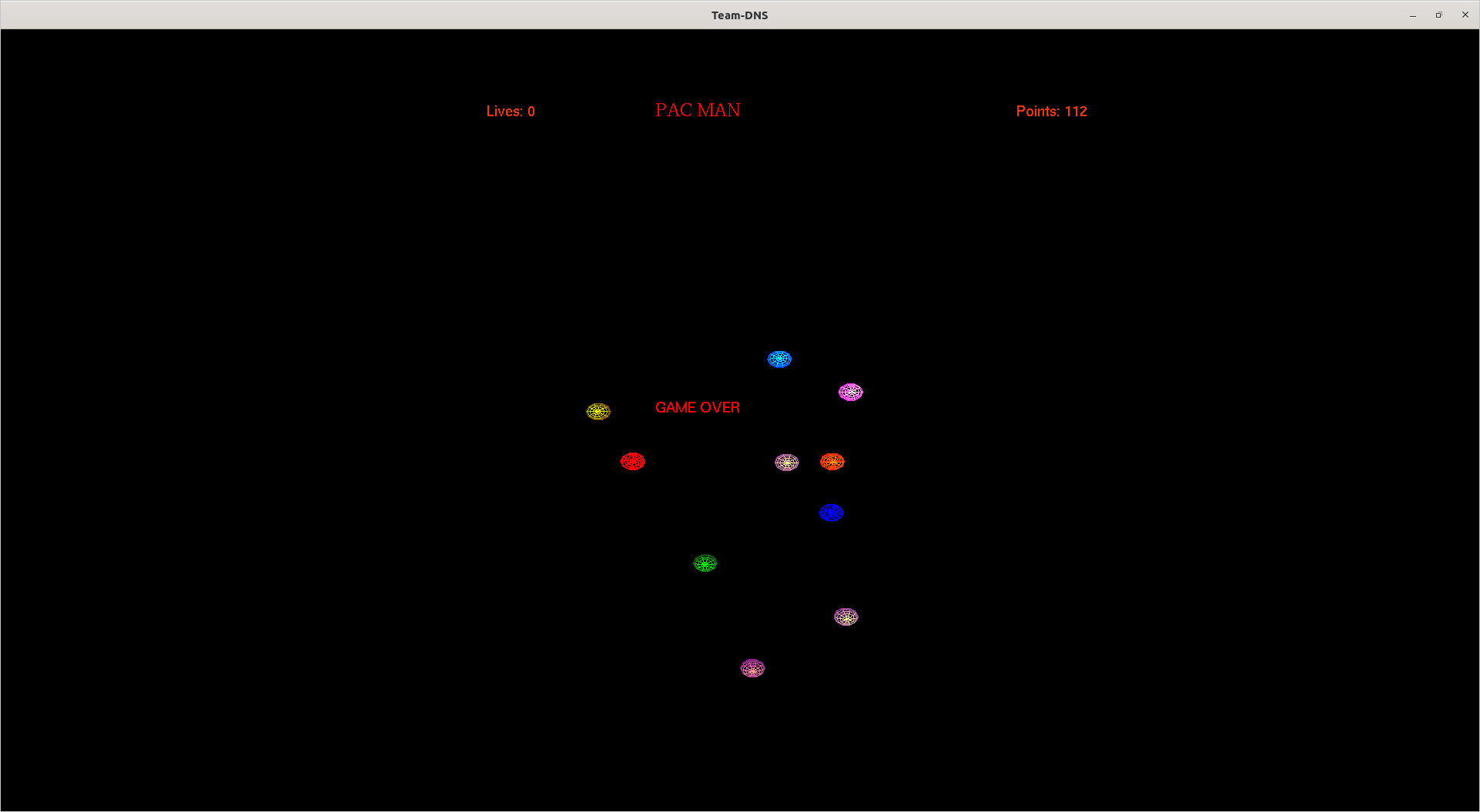
Task: Click the green wireframe ball
Action: click(x=705, y=563)
